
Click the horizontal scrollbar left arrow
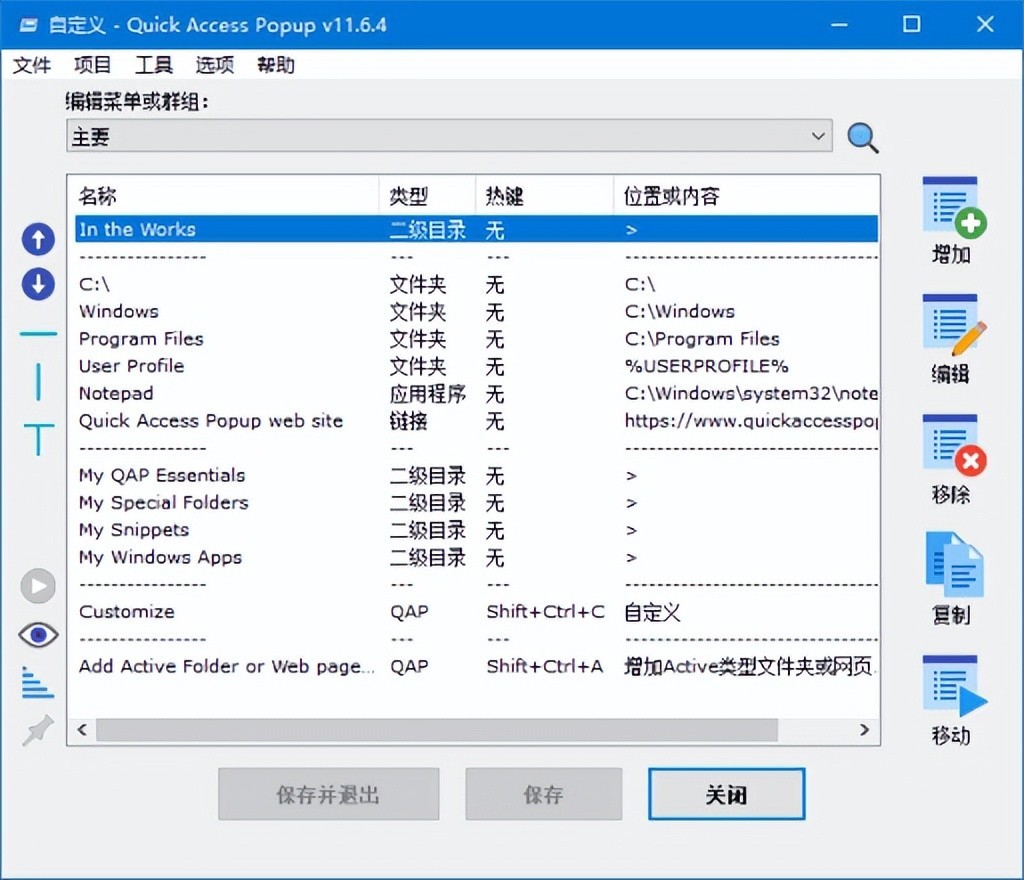[82, 729]
